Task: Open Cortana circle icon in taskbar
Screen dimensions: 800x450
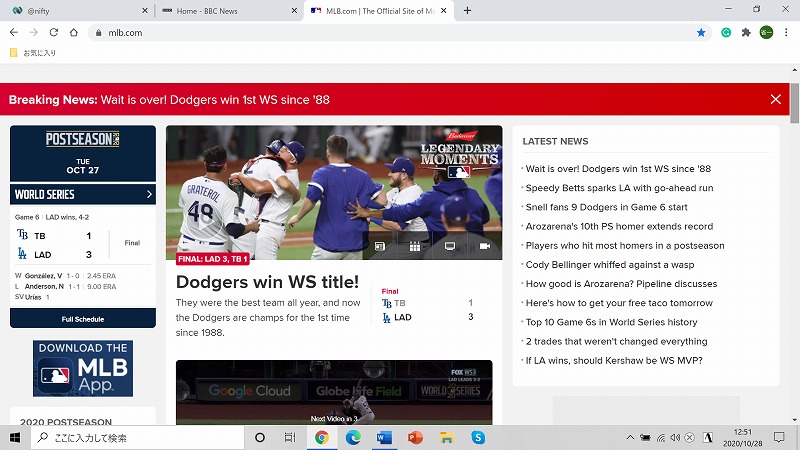Action: click(260, 437)
